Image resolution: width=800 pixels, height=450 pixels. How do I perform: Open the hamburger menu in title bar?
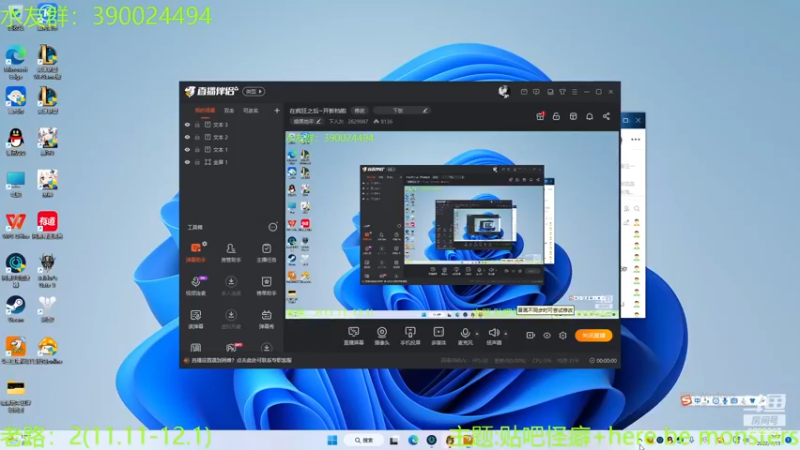click(574, 92)
